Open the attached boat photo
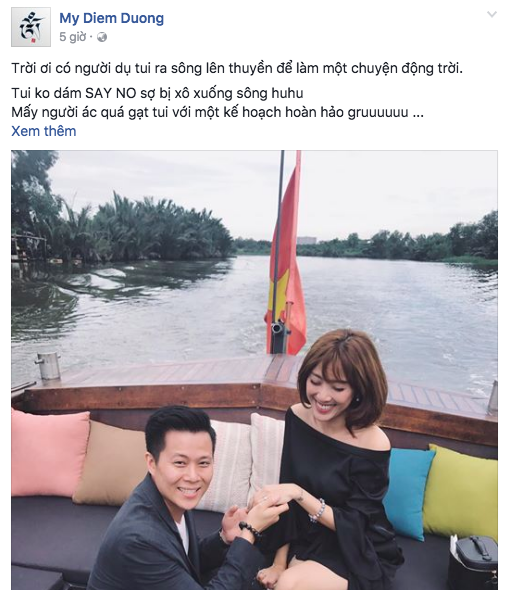 tap(254, 370)
